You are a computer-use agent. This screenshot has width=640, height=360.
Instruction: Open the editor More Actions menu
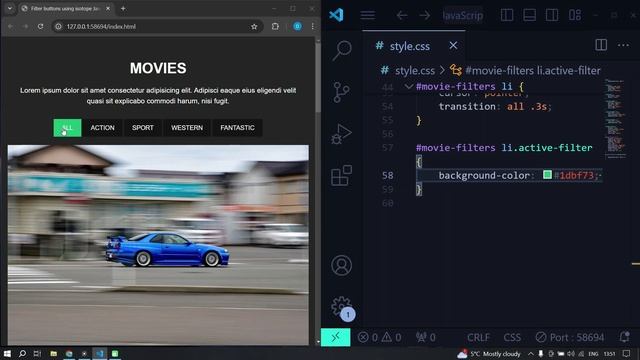point(623,45)
